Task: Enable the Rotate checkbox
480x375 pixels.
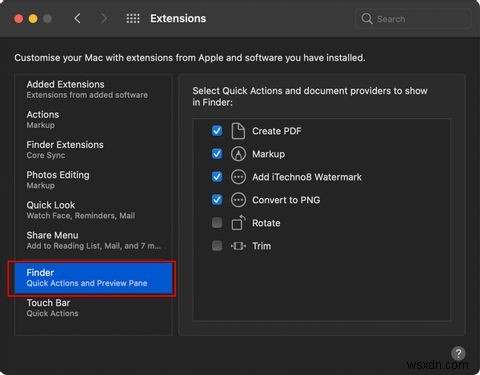Action: pos(217,223)
